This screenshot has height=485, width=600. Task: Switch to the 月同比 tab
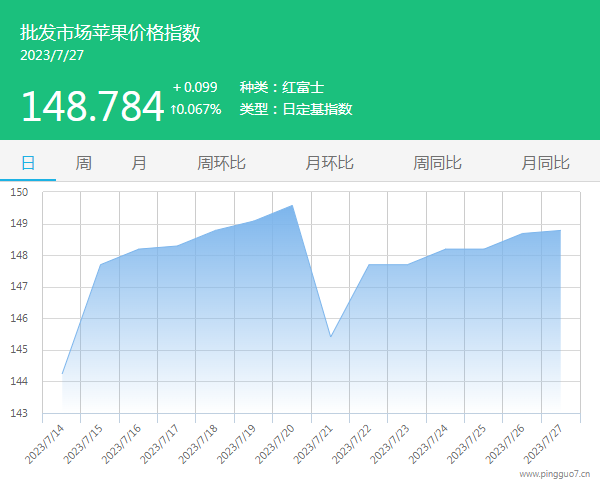545,163
